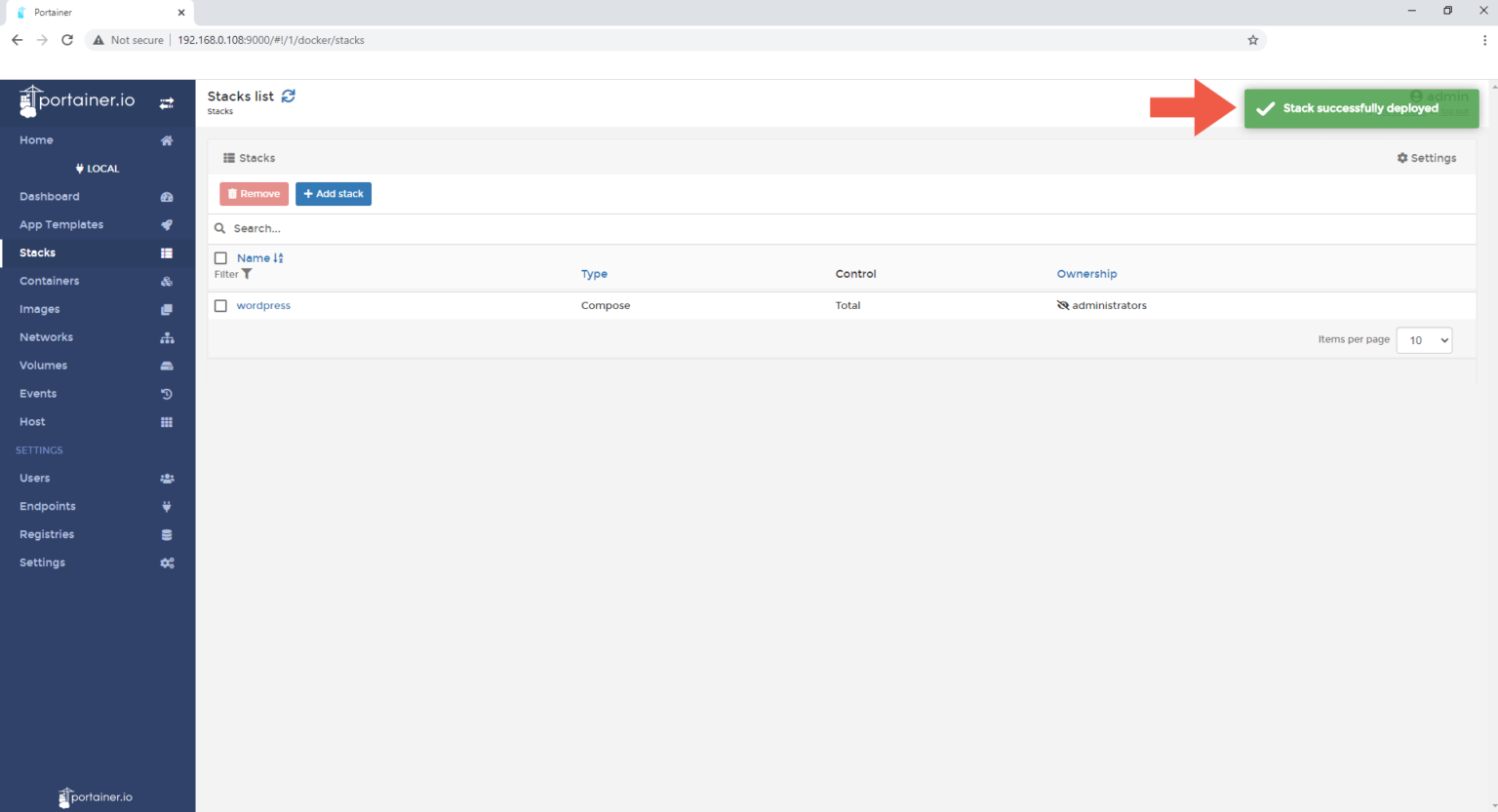Go back in the browser
The width and height of the screenshot is (1498, 812).
click(x=17, y=40)
